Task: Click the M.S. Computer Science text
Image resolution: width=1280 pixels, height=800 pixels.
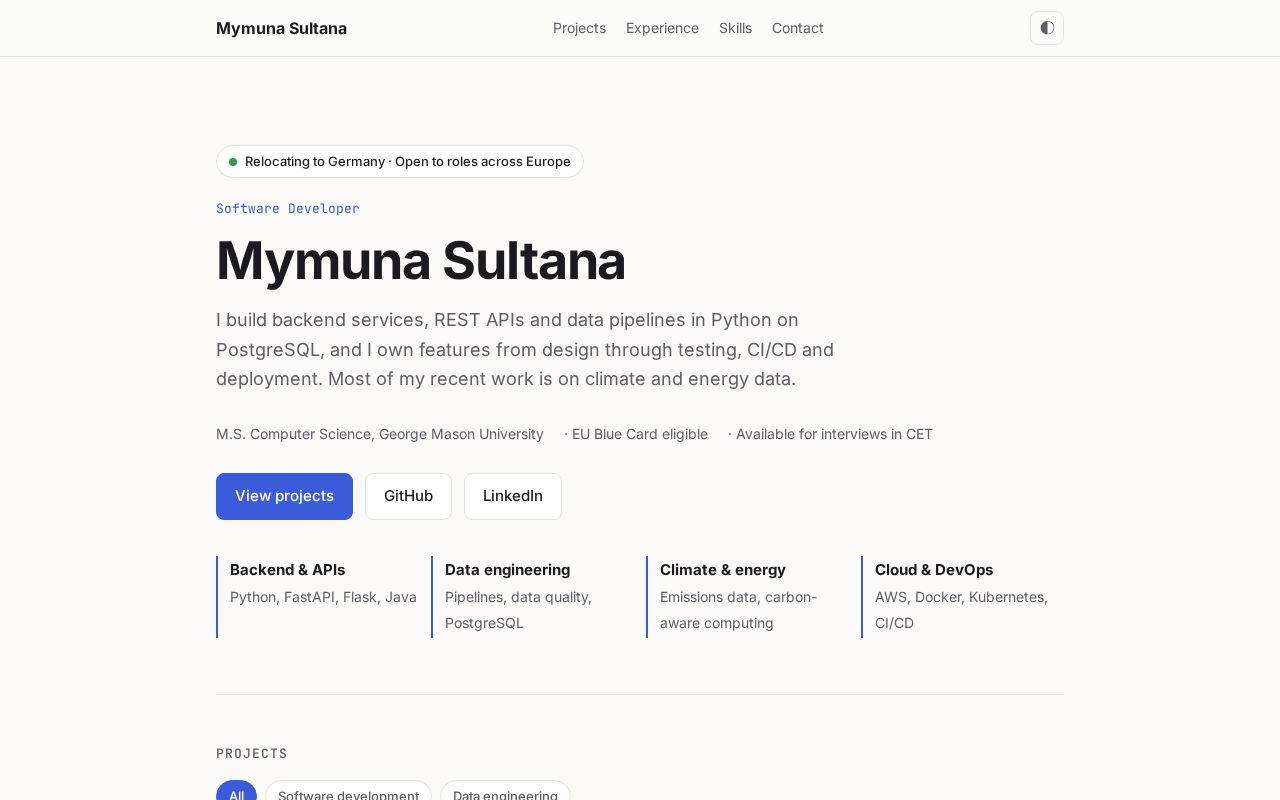Action: (380, 434)
